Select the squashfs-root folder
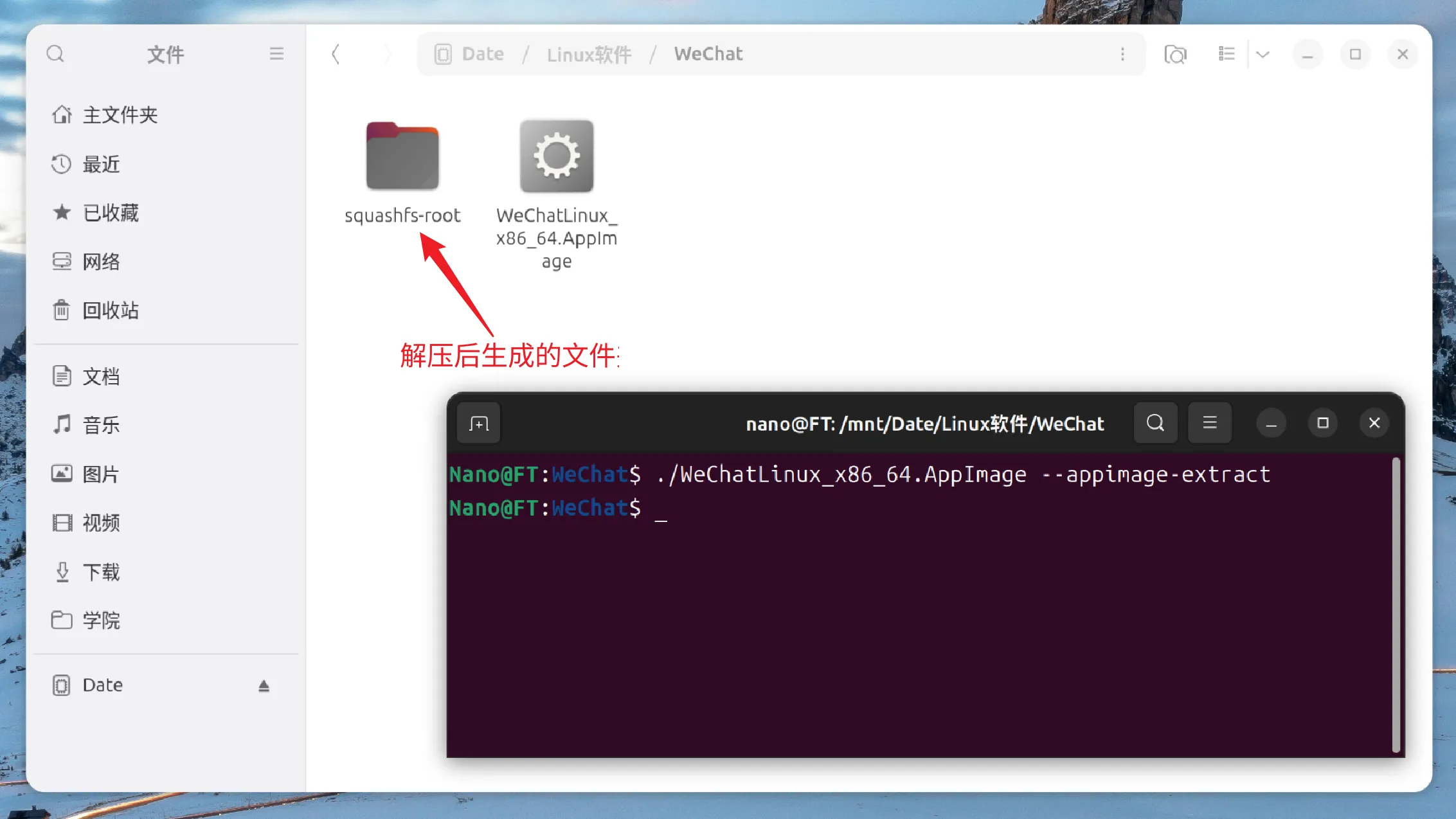This screenshot has height=819, width=1456. pos(402,172)
